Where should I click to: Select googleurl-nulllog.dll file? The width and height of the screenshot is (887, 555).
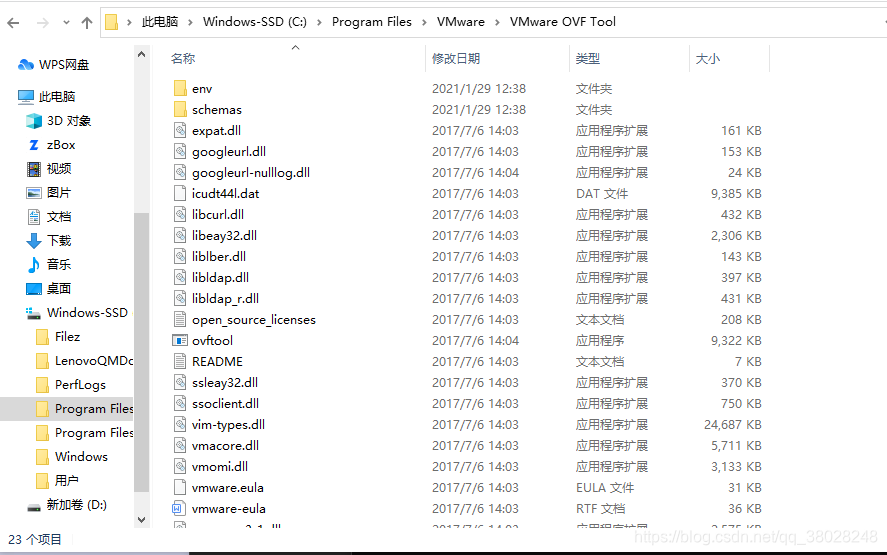pyautogui.click(x=251, y=173)
